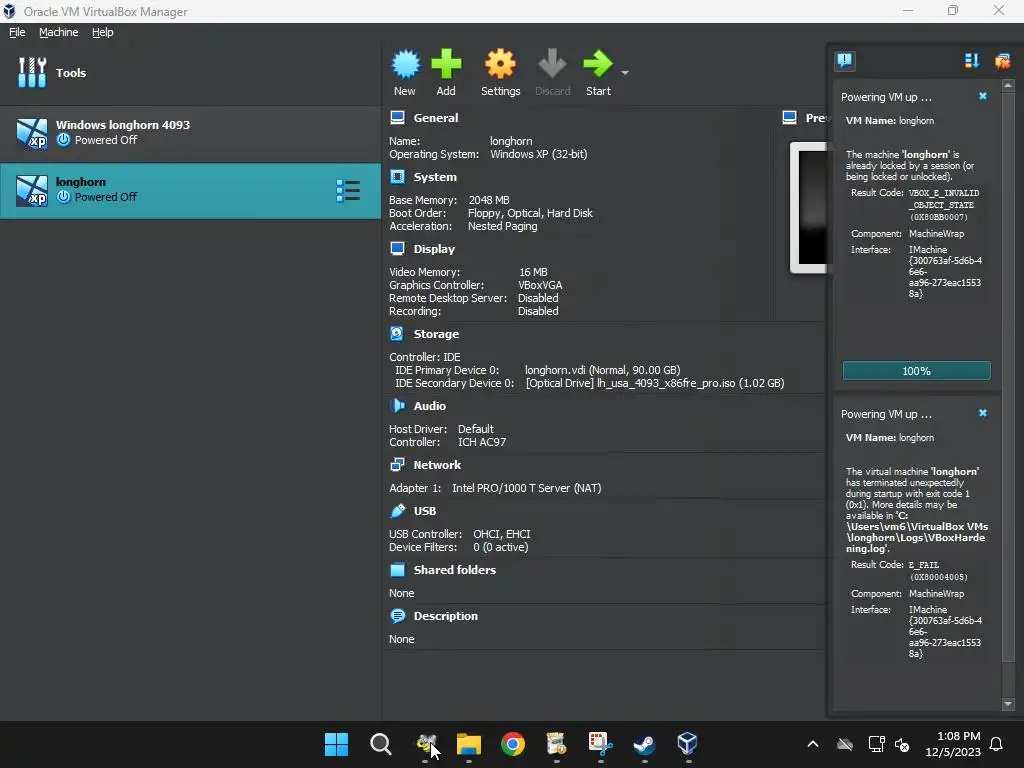
Task: Click the General section monitor icon
Action: point(397,118)
